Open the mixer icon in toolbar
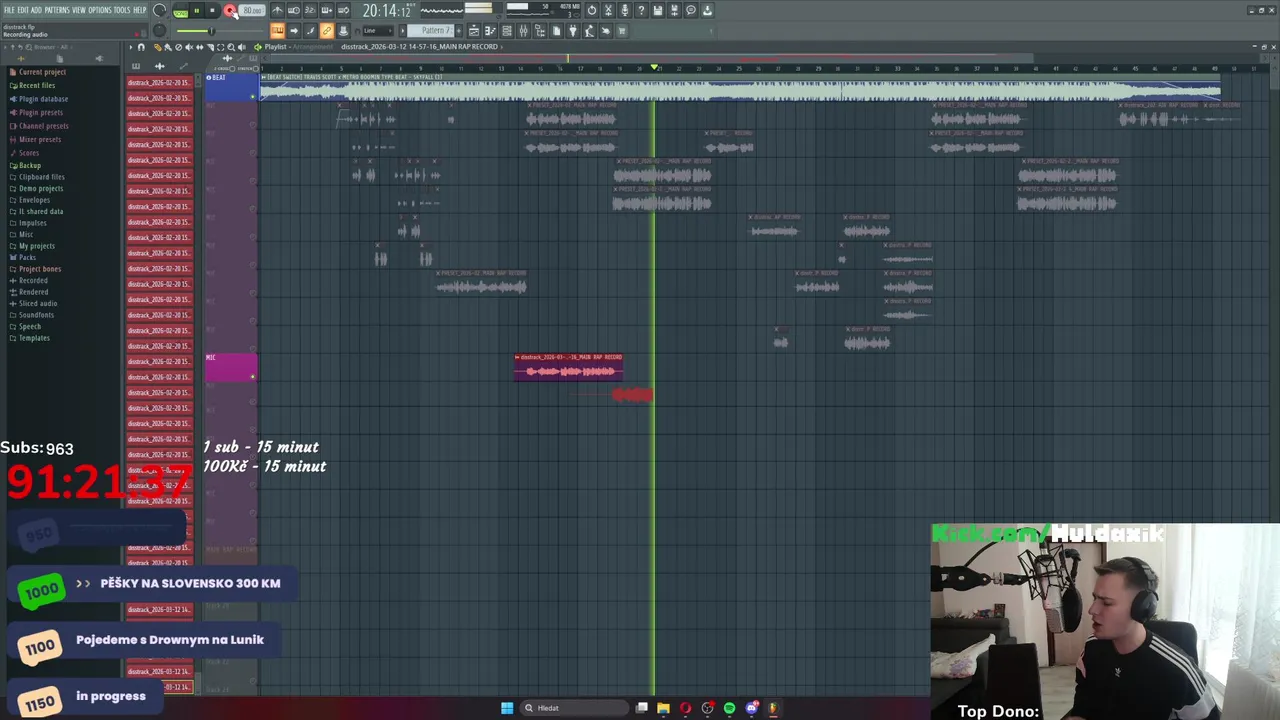The height and width of the screenshot is (720, 1280). coord(523,31)
